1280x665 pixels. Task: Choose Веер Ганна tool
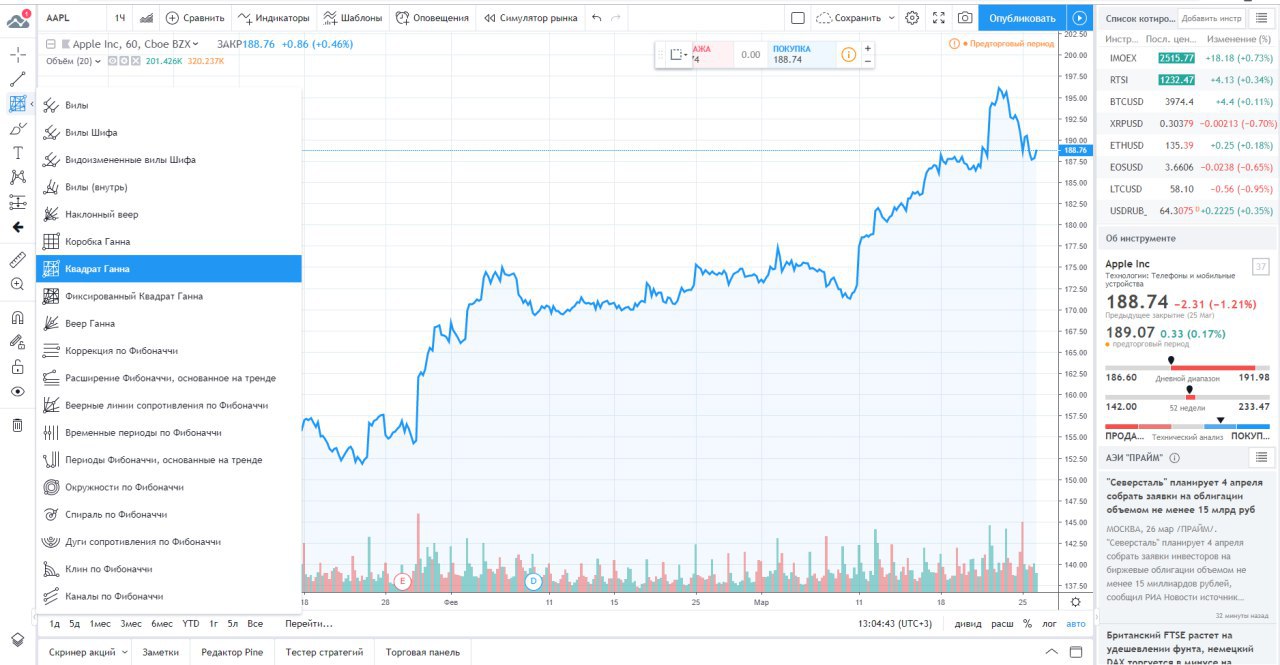pos(168,324)
